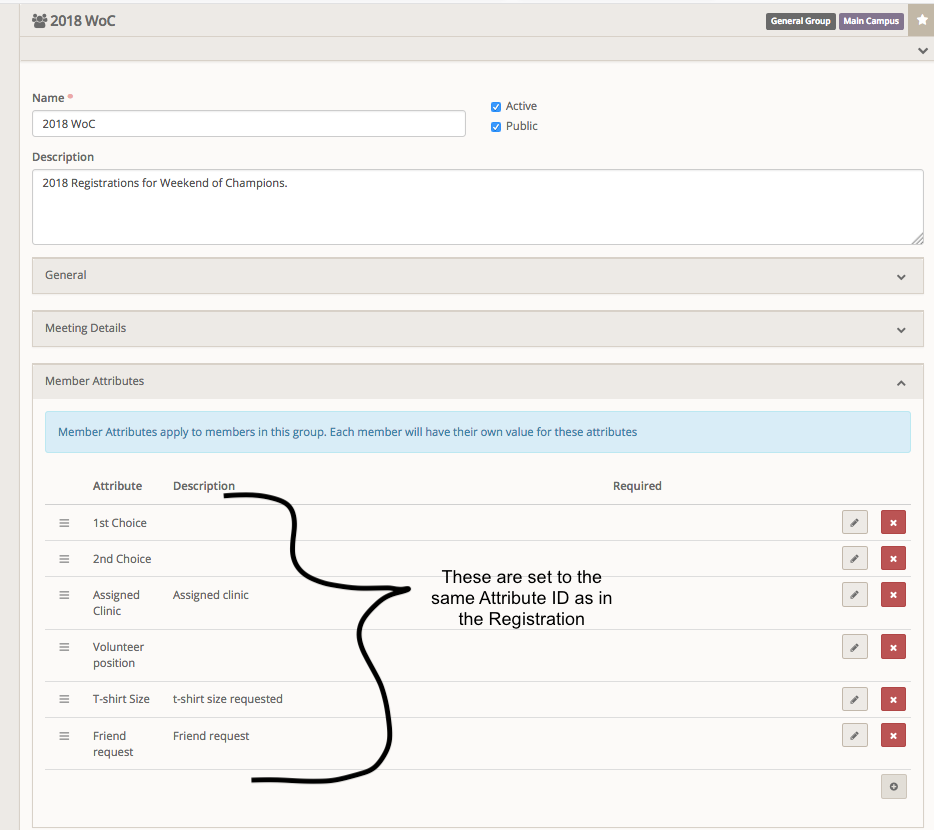Viewport: 934px width, 830px height.
Task: Select the General Group label
Action: [800, 20]
